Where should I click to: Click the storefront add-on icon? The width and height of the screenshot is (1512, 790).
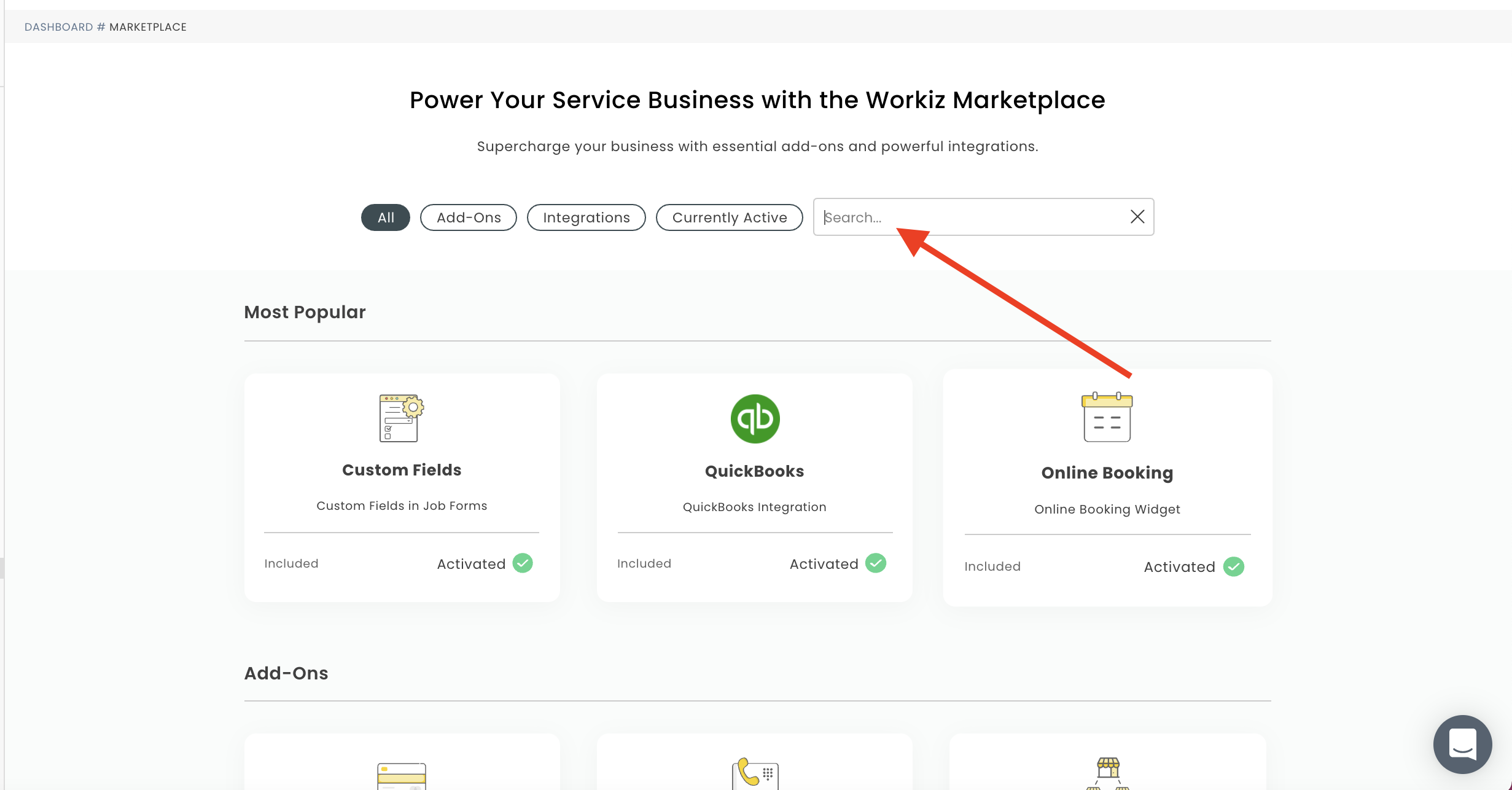click(1107, 773)
